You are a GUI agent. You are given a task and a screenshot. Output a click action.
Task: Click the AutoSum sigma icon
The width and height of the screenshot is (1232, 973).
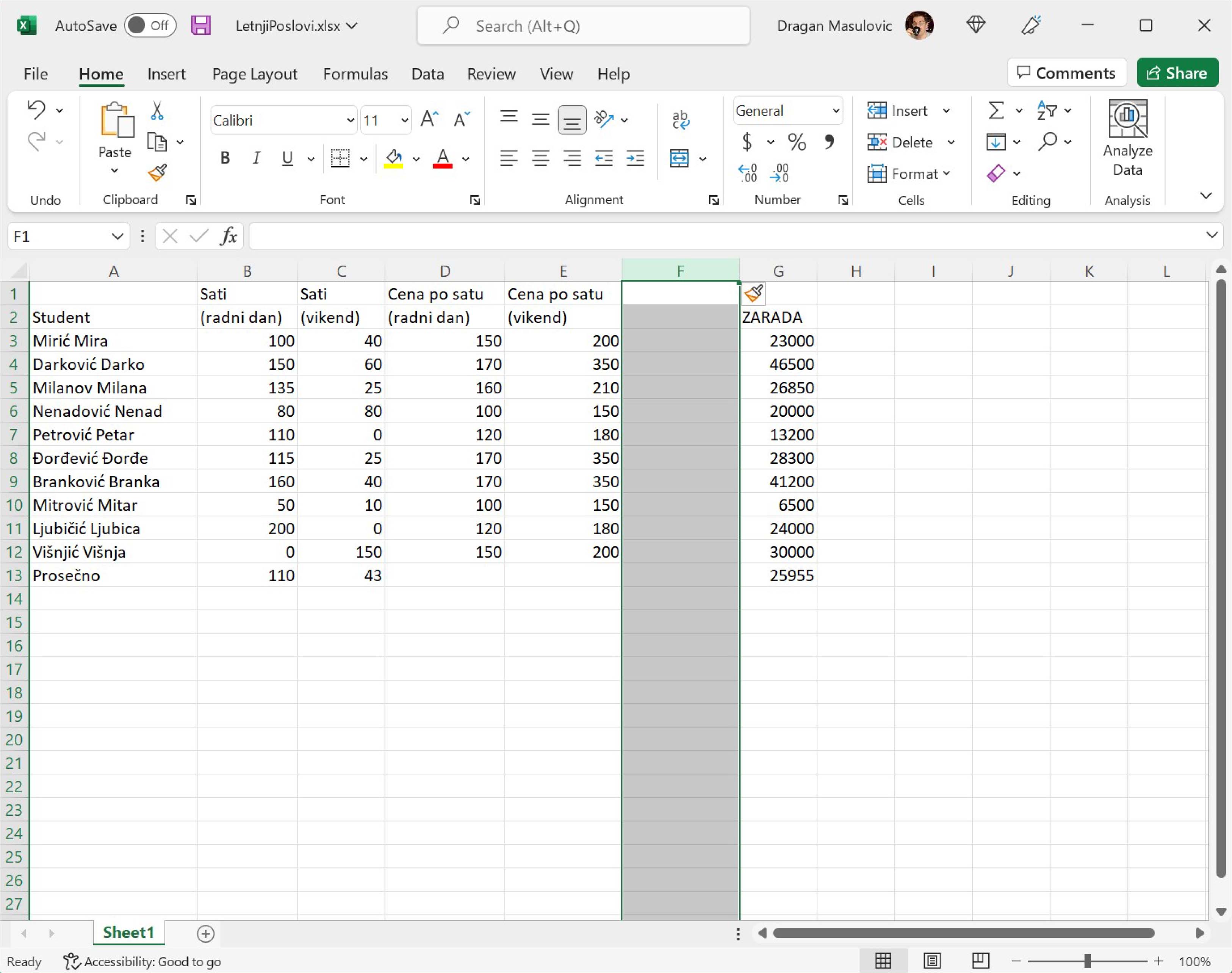[x=996, y=111]
